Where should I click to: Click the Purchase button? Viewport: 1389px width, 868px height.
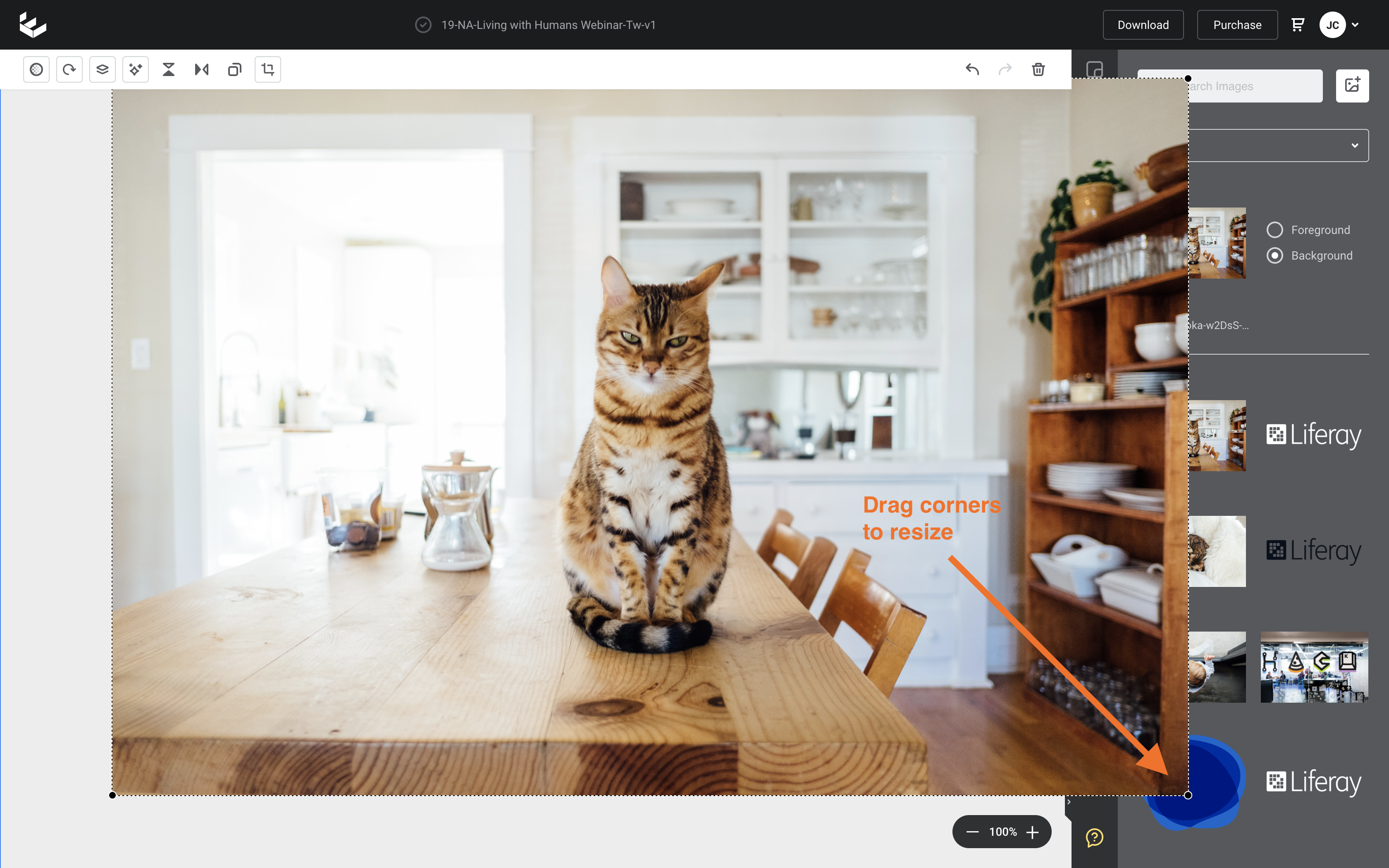click(1237, 25)
